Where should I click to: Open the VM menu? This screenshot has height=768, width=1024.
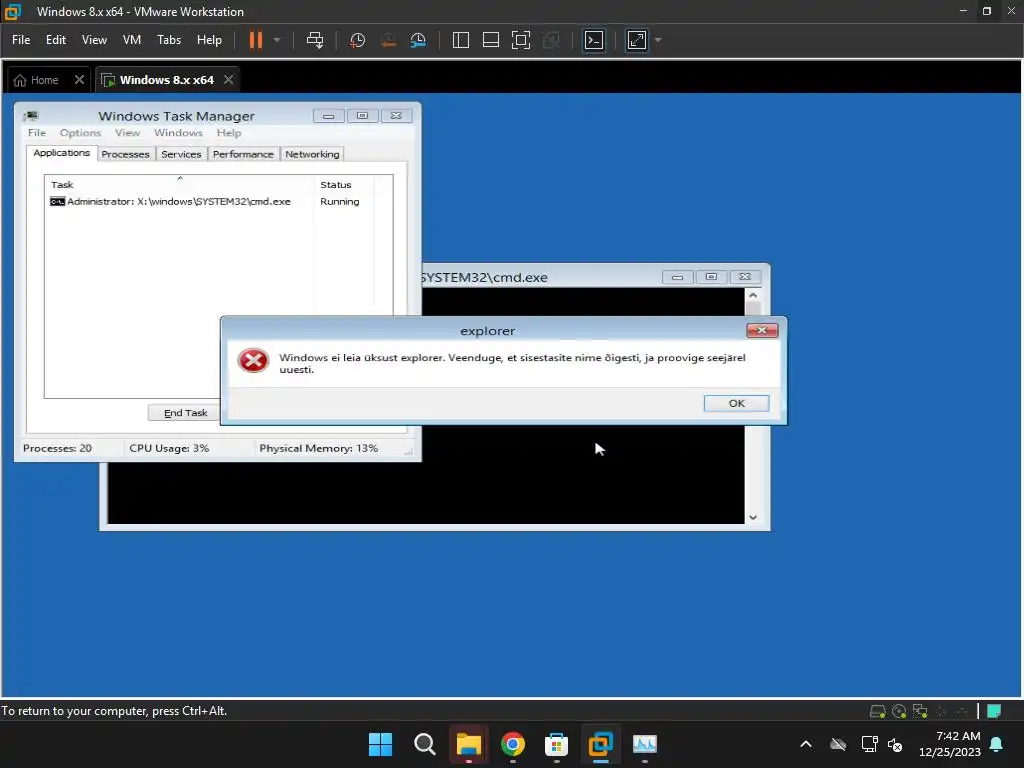[132, 40]
